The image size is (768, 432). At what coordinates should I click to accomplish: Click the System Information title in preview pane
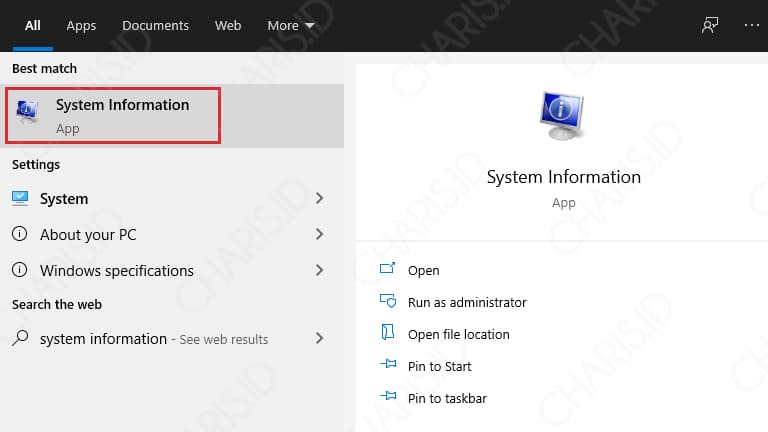coord(563,177)
